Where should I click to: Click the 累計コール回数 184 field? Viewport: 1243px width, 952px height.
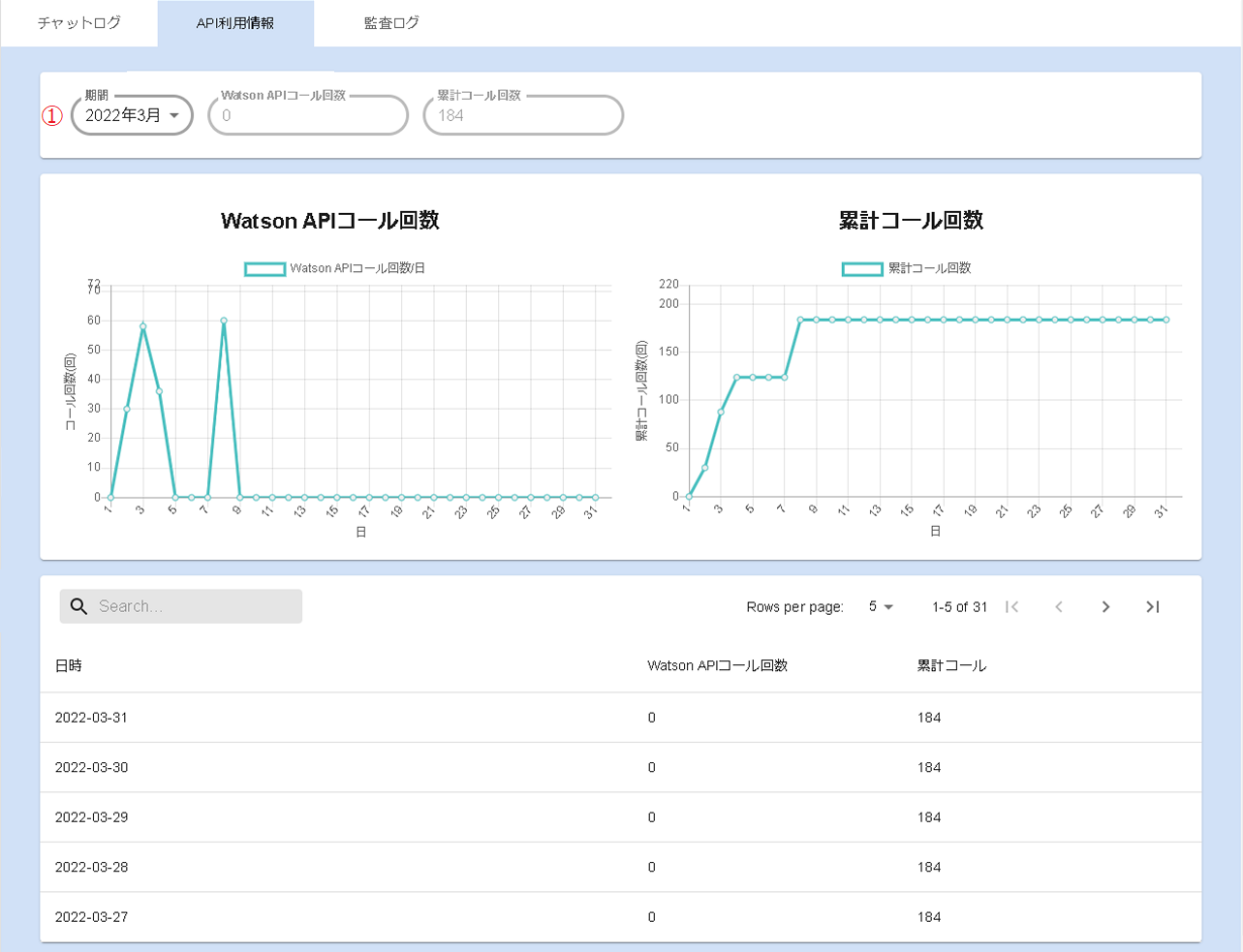pyautogui.click(x=523, y=115)
